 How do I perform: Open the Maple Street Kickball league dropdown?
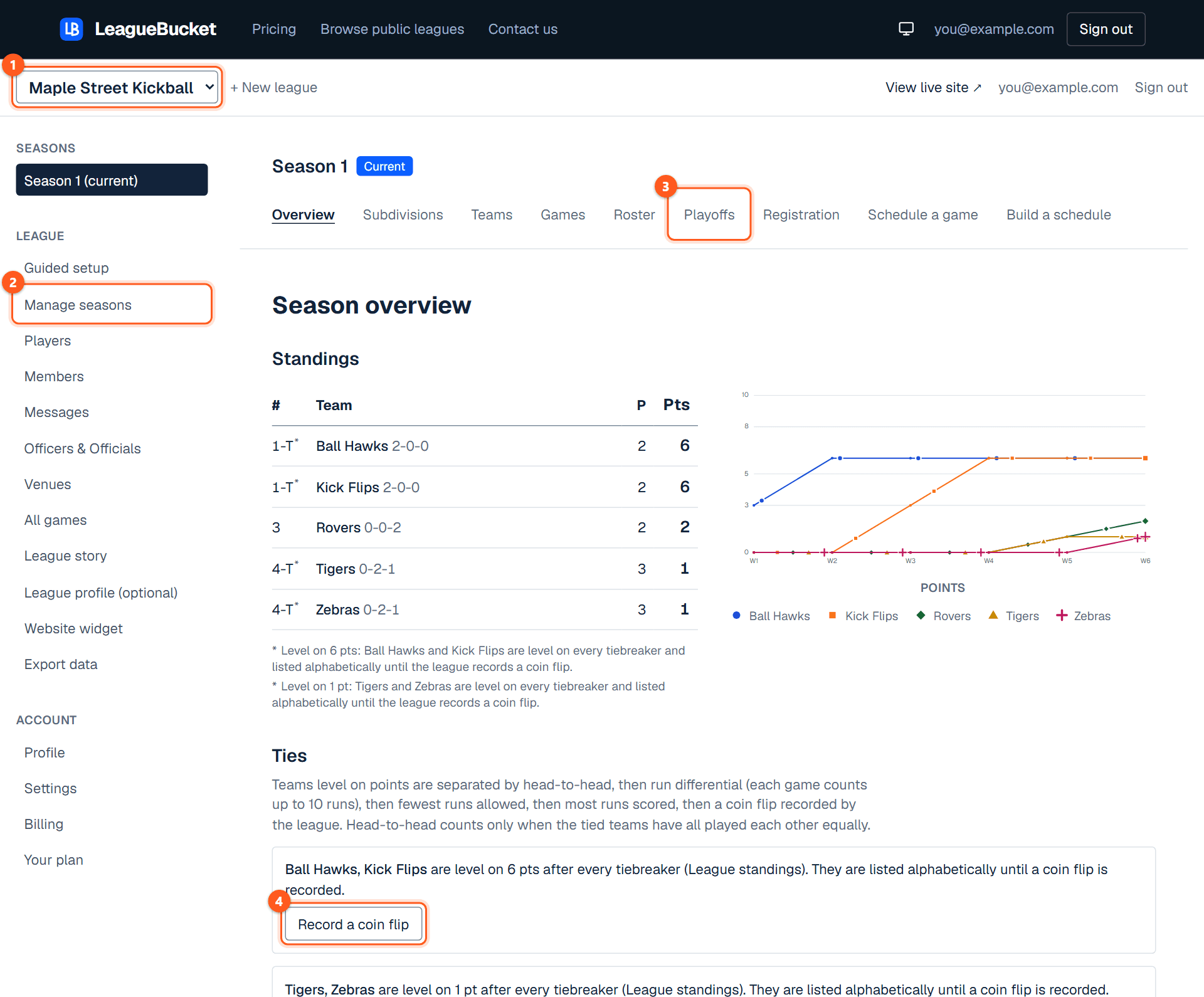pos(117,87)
